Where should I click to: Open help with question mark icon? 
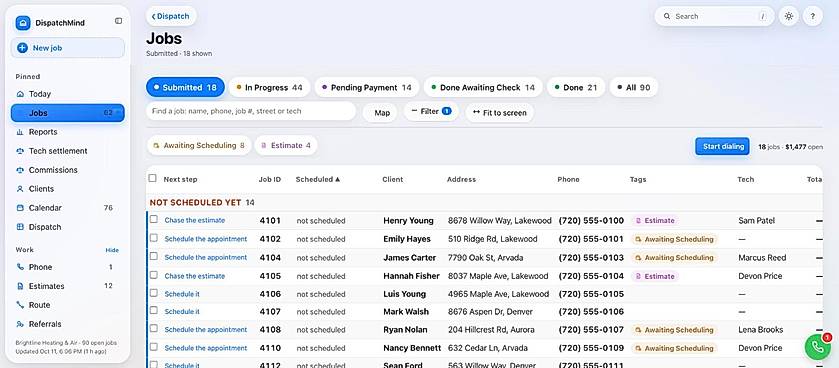(x=812, y=16)
